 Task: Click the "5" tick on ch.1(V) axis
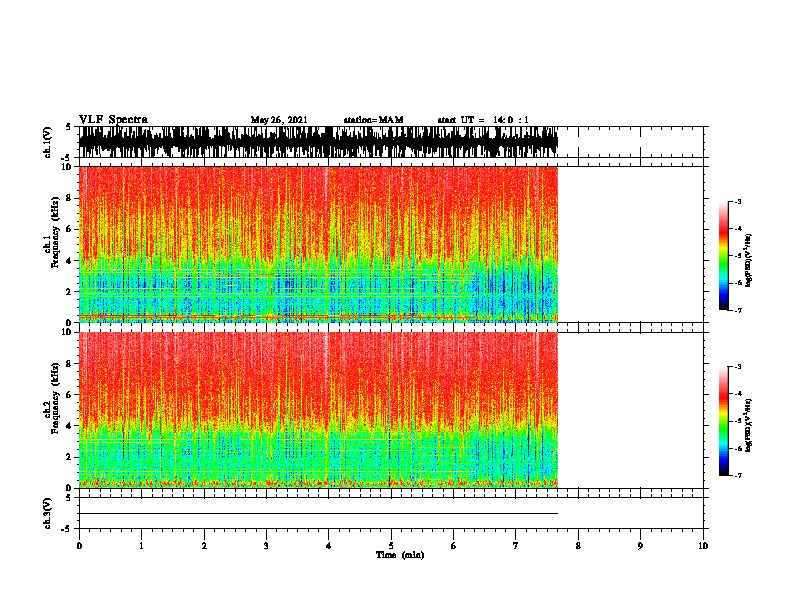[x=69, y=127]
